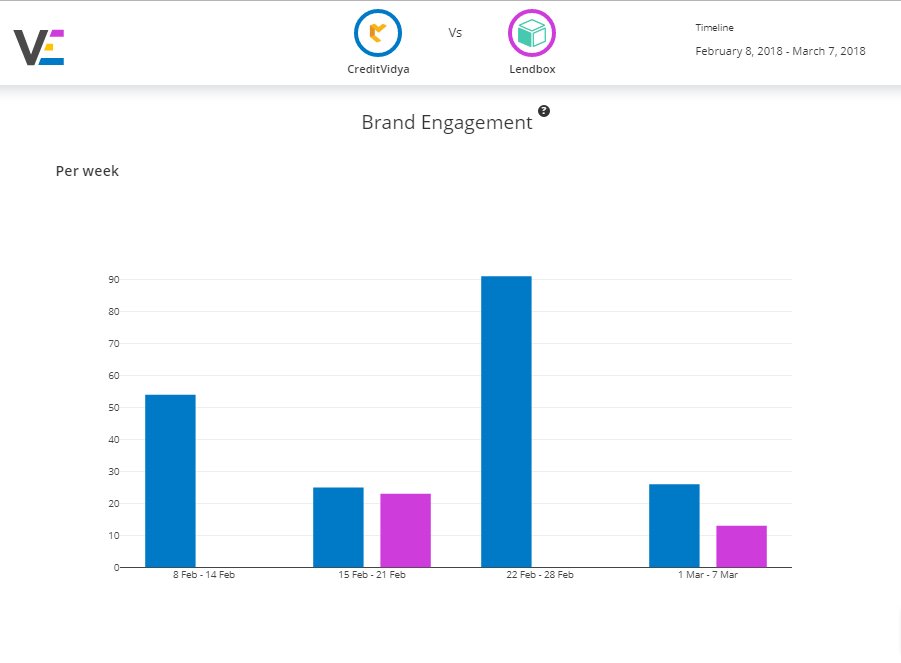The height and width of the screenshot is (663, 901).
Task: Click the Brand Engagement title
Action: [x=447, y=122]
